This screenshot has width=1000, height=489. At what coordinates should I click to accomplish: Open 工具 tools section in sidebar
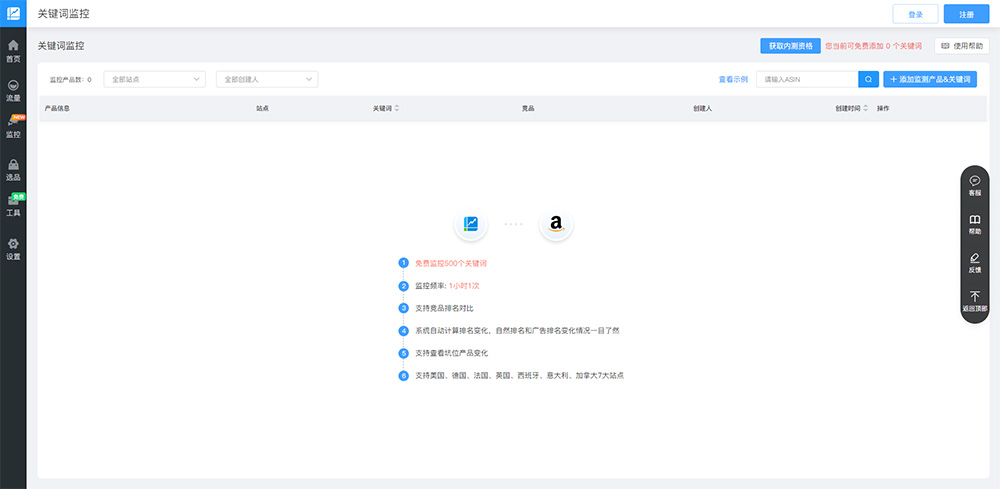pyautogui.click(x=13, y=206)
